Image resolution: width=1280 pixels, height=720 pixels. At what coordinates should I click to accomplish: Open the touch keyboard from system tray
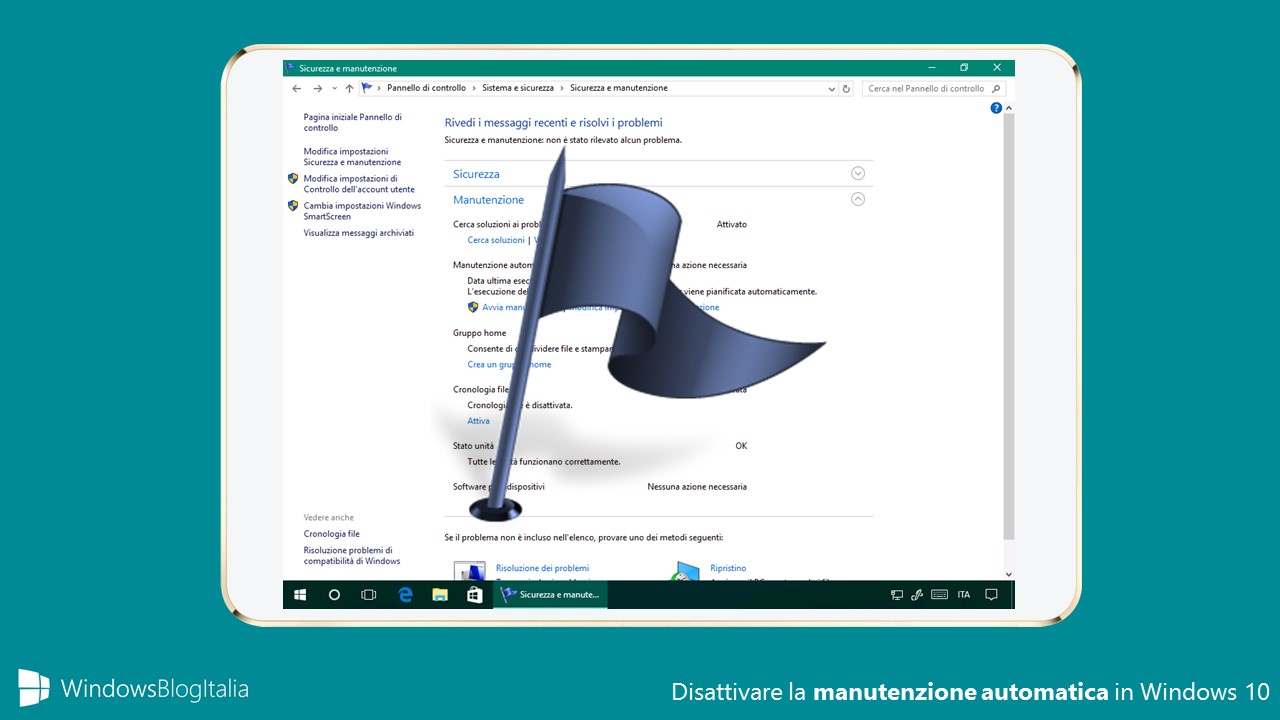pos(939,595)
